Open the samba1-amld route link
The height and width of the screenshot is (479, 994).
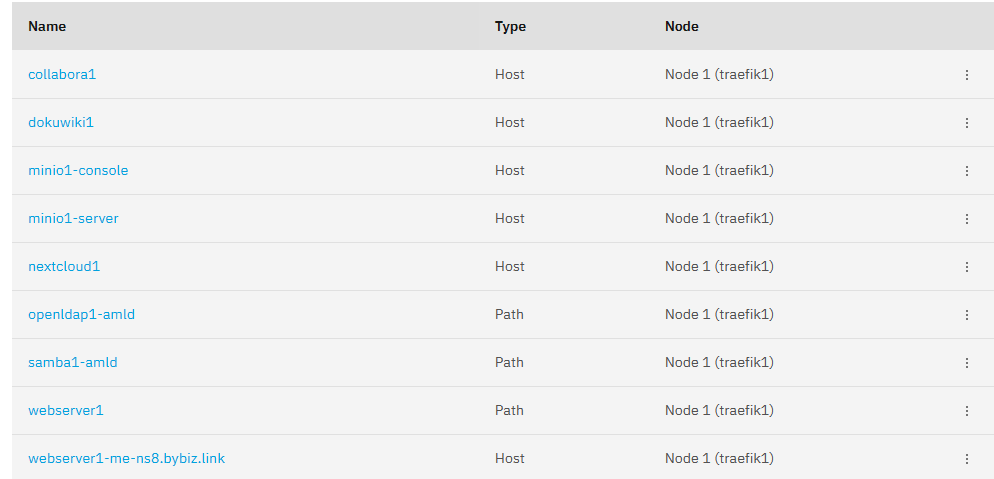point(72,362)
